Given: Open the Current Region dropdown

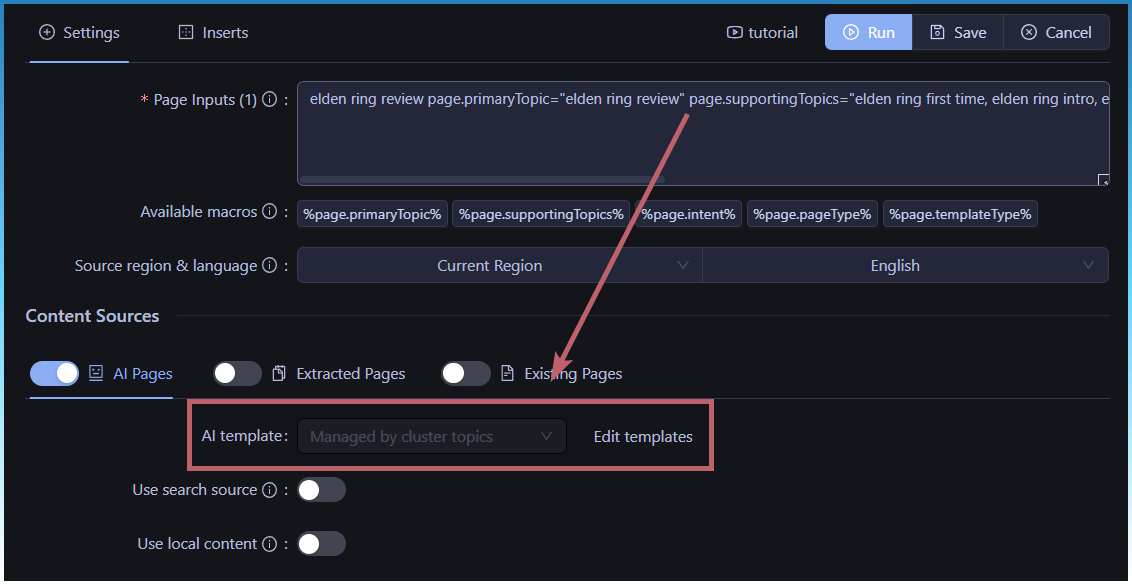Looking at the screenshot, I should [499, 266].
